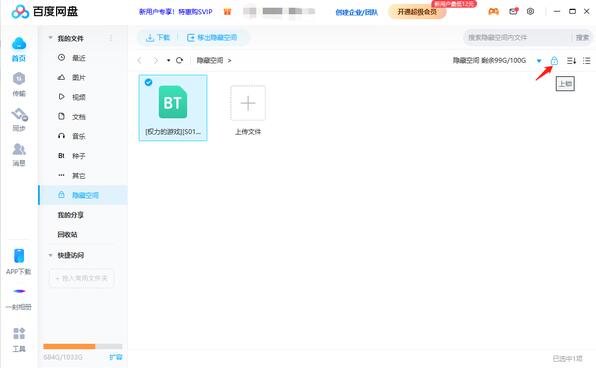Collapse the 我的文件 tree section

pyautogui.click(x=50, y=38)
